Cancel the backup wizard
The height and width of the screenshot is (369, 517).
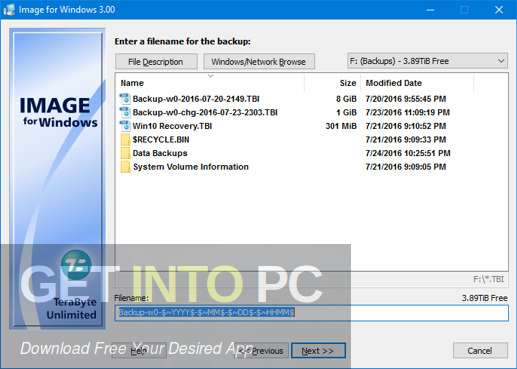point(480,351)
